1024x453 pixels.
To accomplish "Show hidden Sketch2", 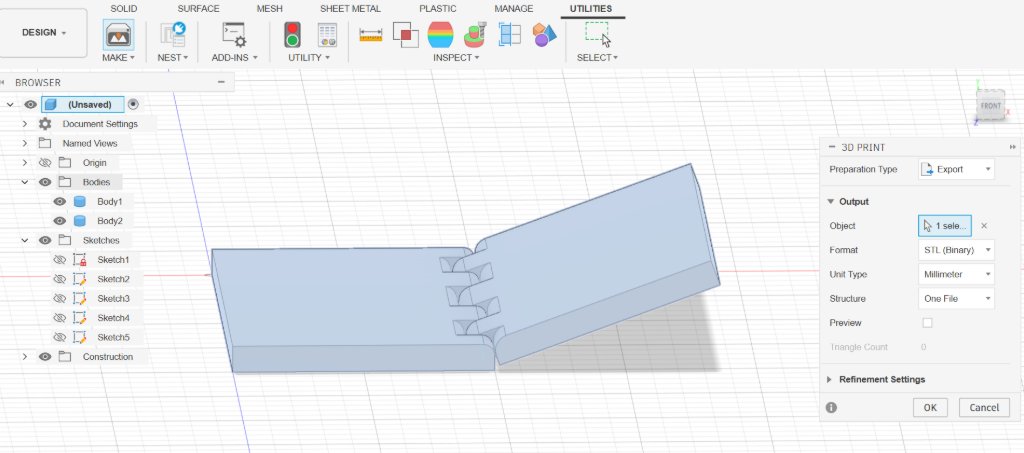I will 59,279.
